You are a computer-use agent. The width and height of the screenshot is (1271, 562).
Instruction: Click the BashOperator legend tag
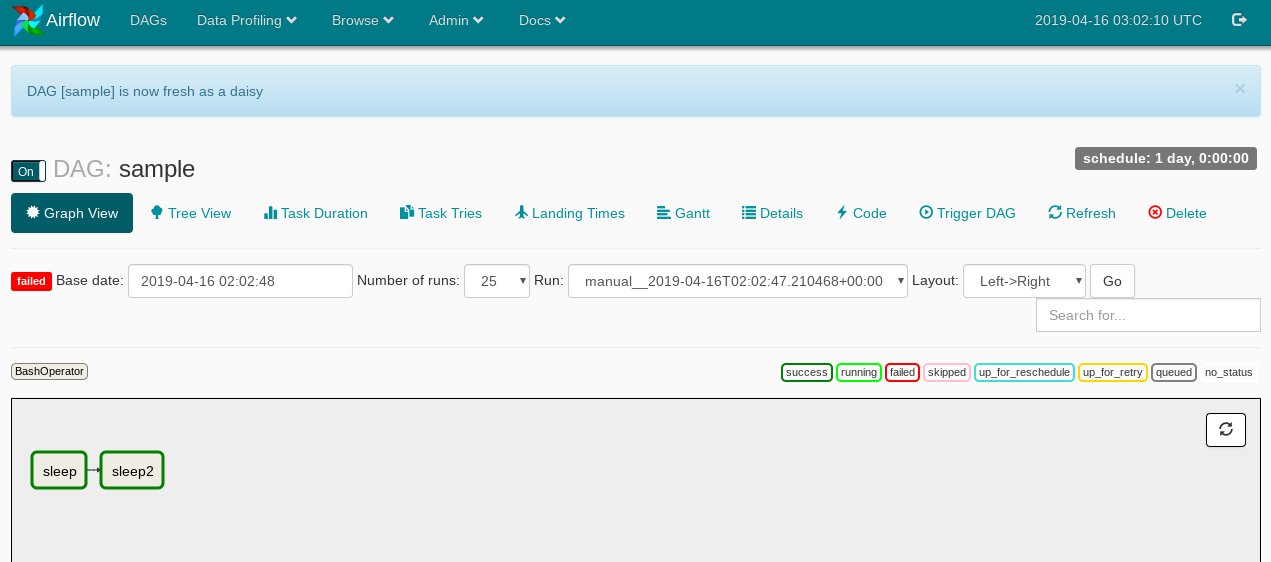point(50,371)
